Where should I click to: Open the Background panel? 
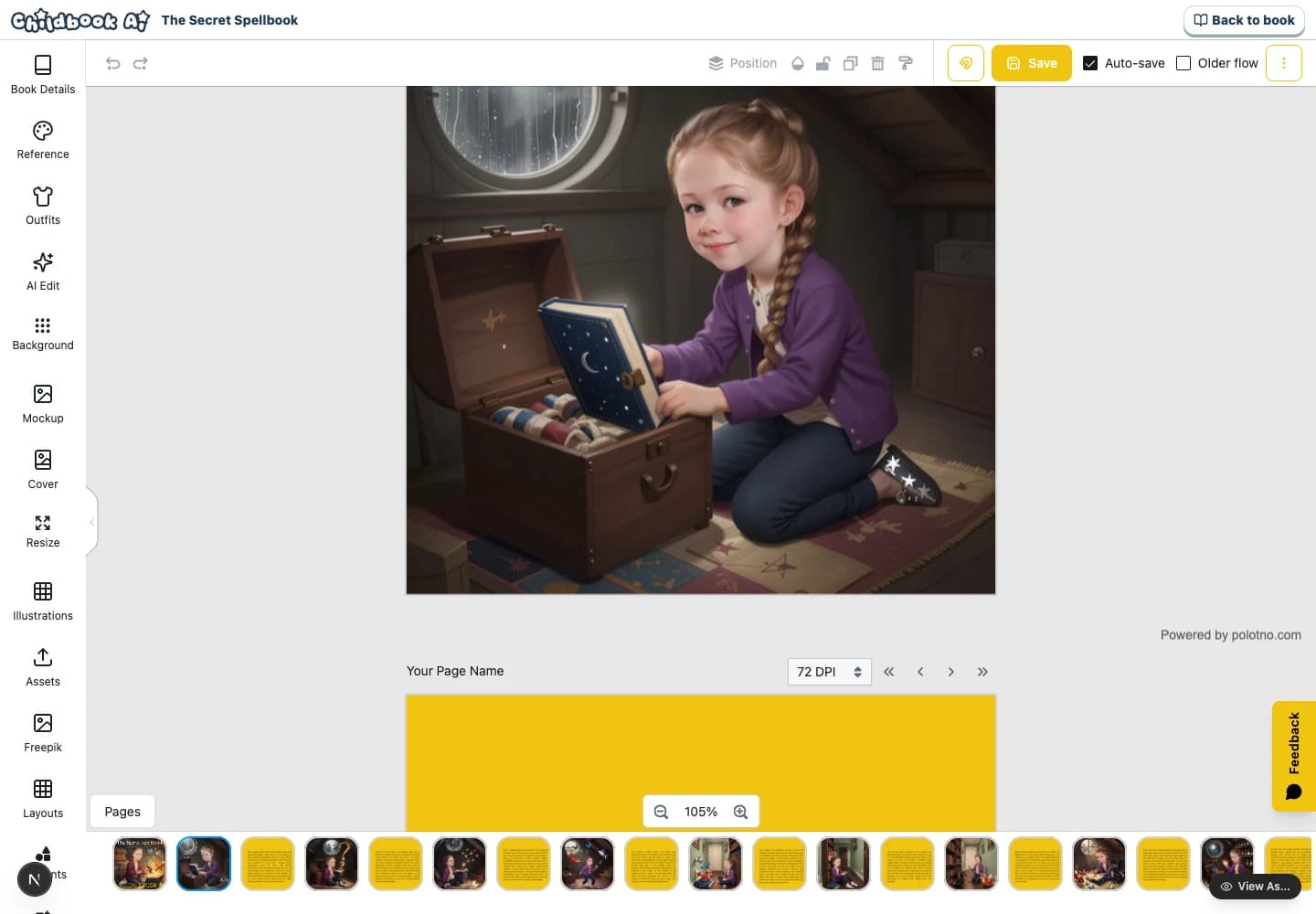coord(43,334)
